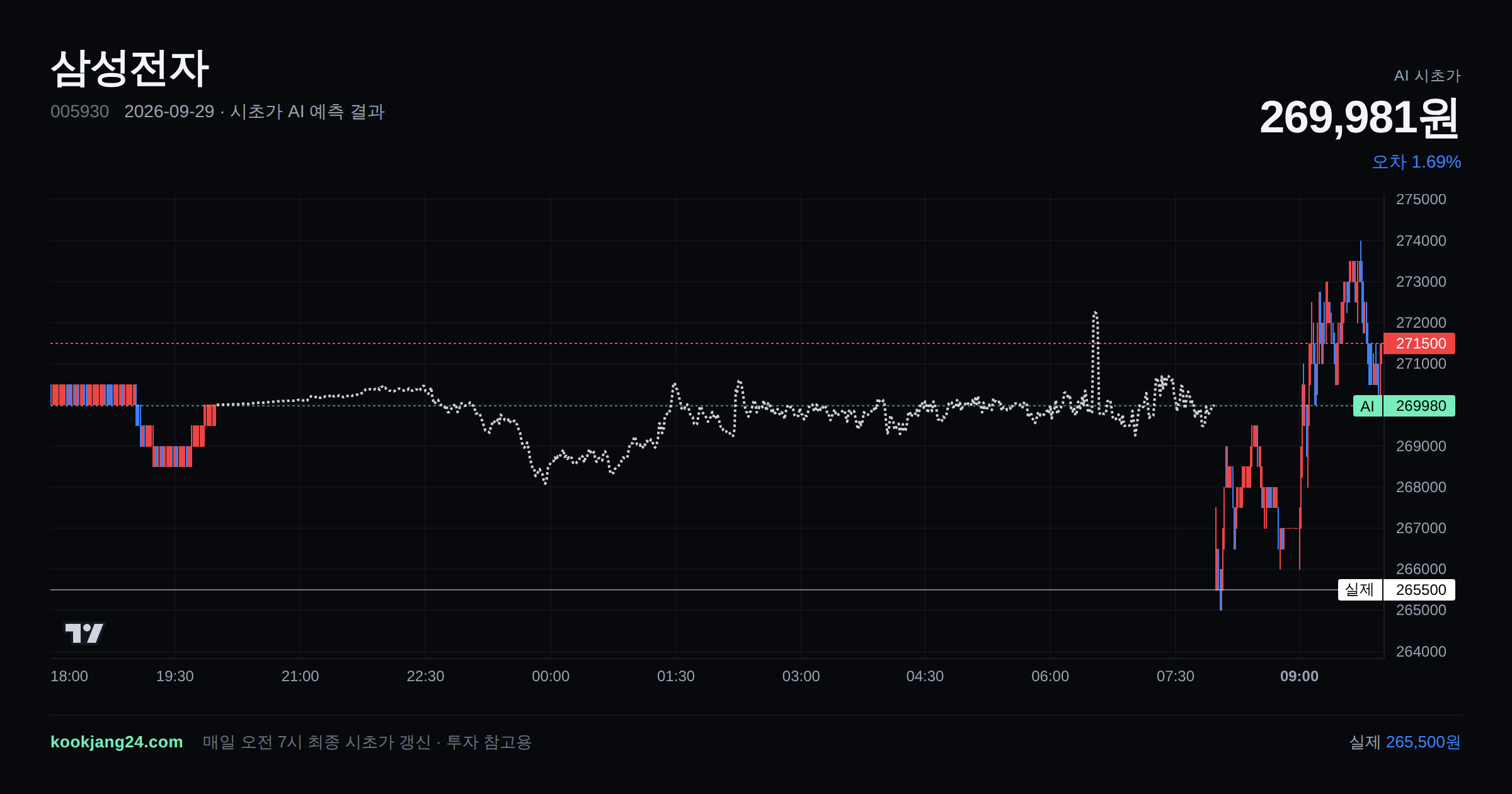
Task: Click the 265000 price axis label
Action: tap(1421, 610)
